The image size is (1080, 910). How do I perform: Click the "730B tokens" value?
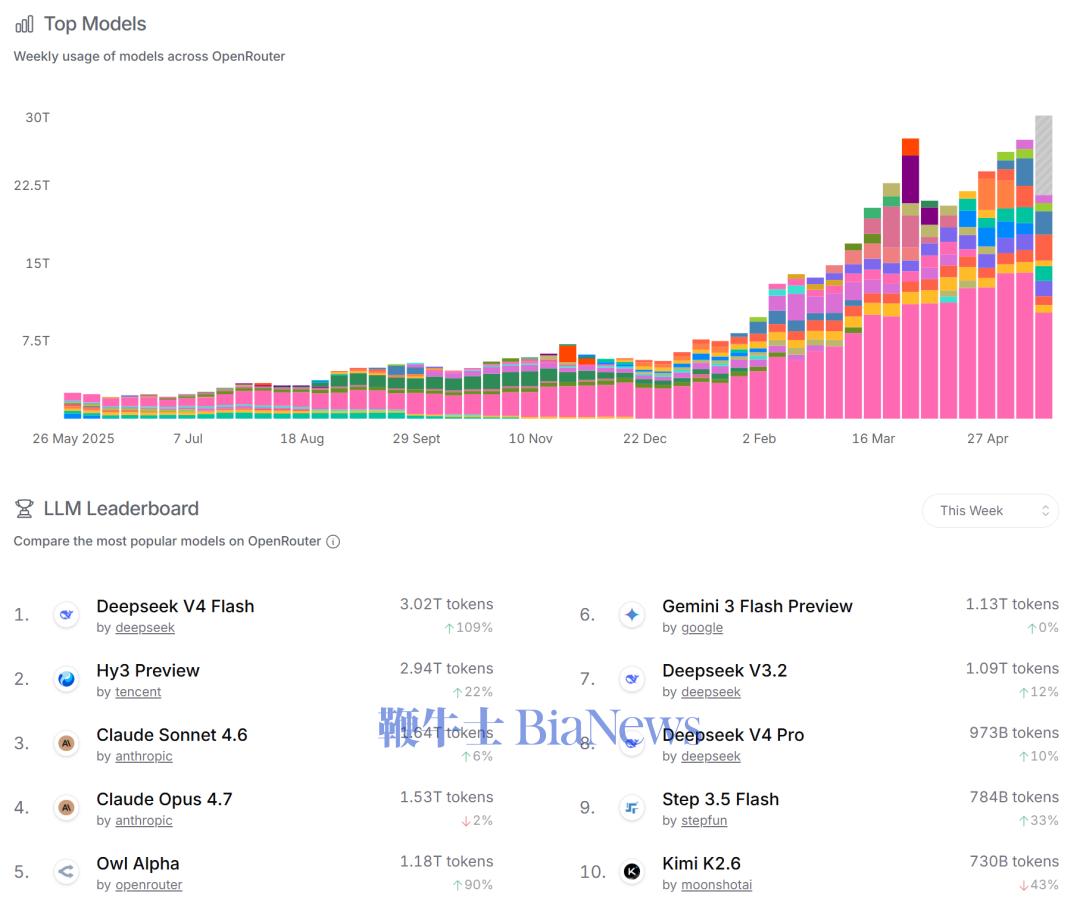point(1014,861)
